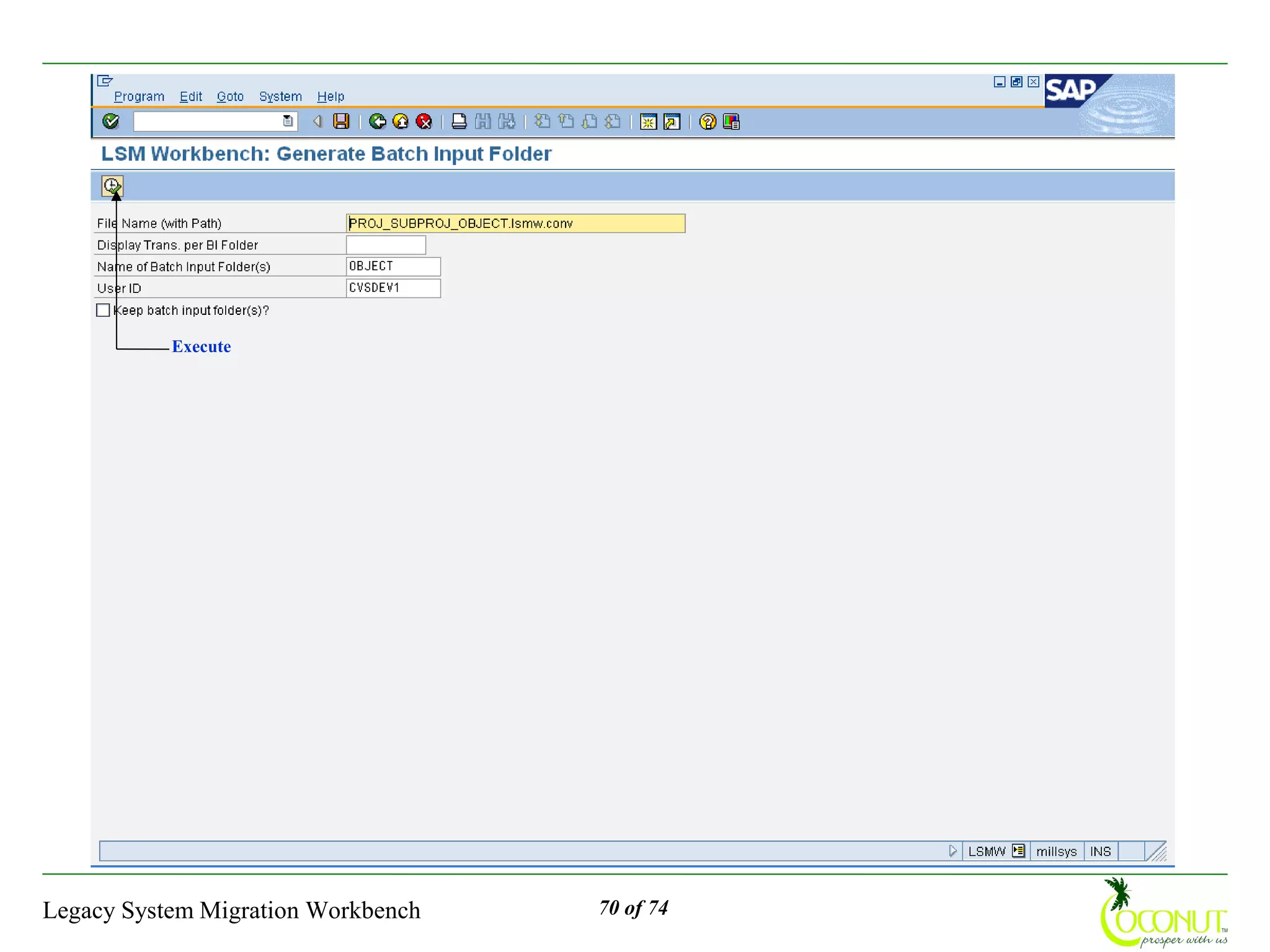Click the Last Page icon
Image resolution: width=1270 pixels, height=952 pixels.
point(613,121)
